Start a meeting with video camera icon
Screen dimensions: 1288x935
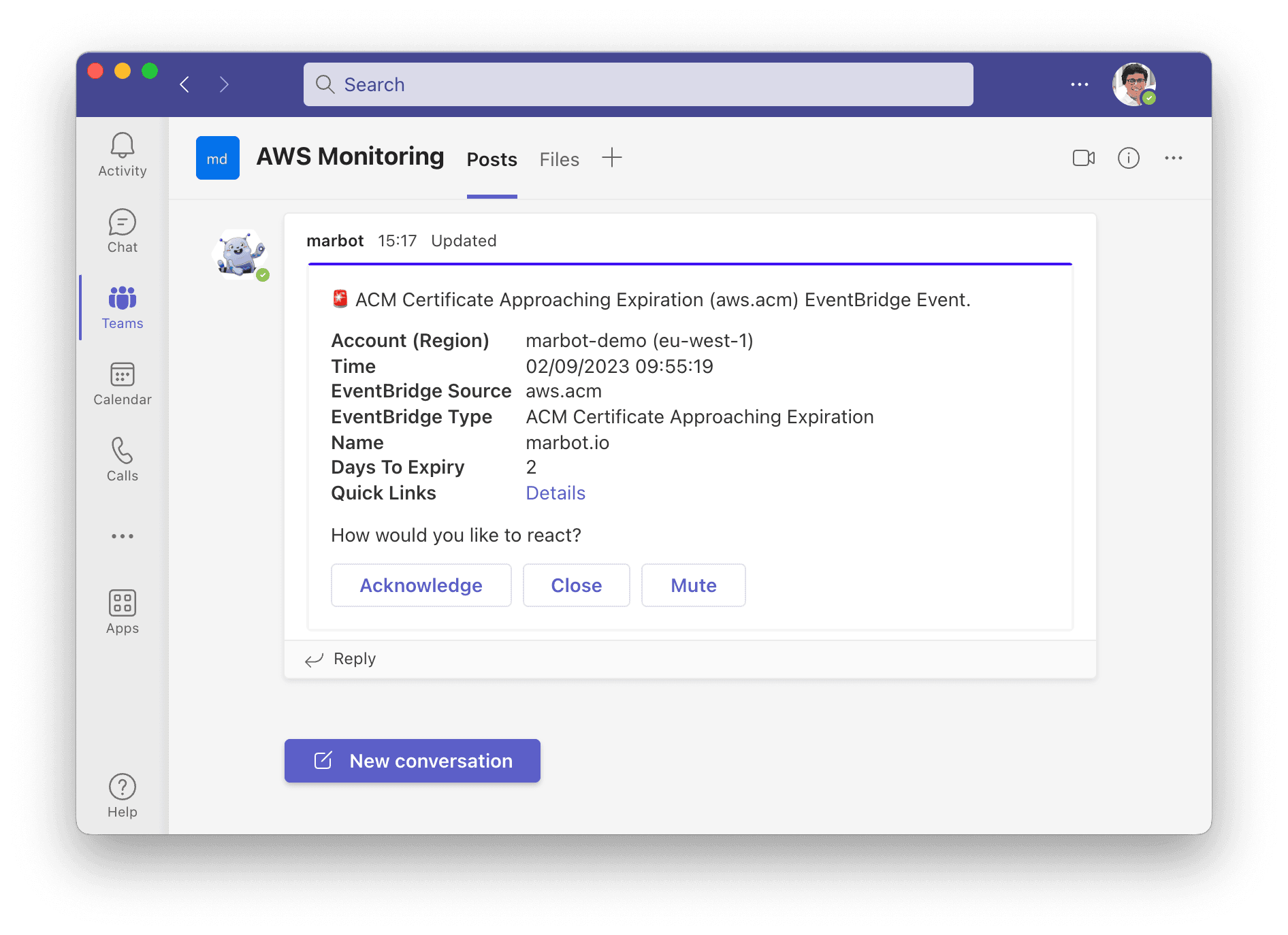click(x=1084, y=158)
